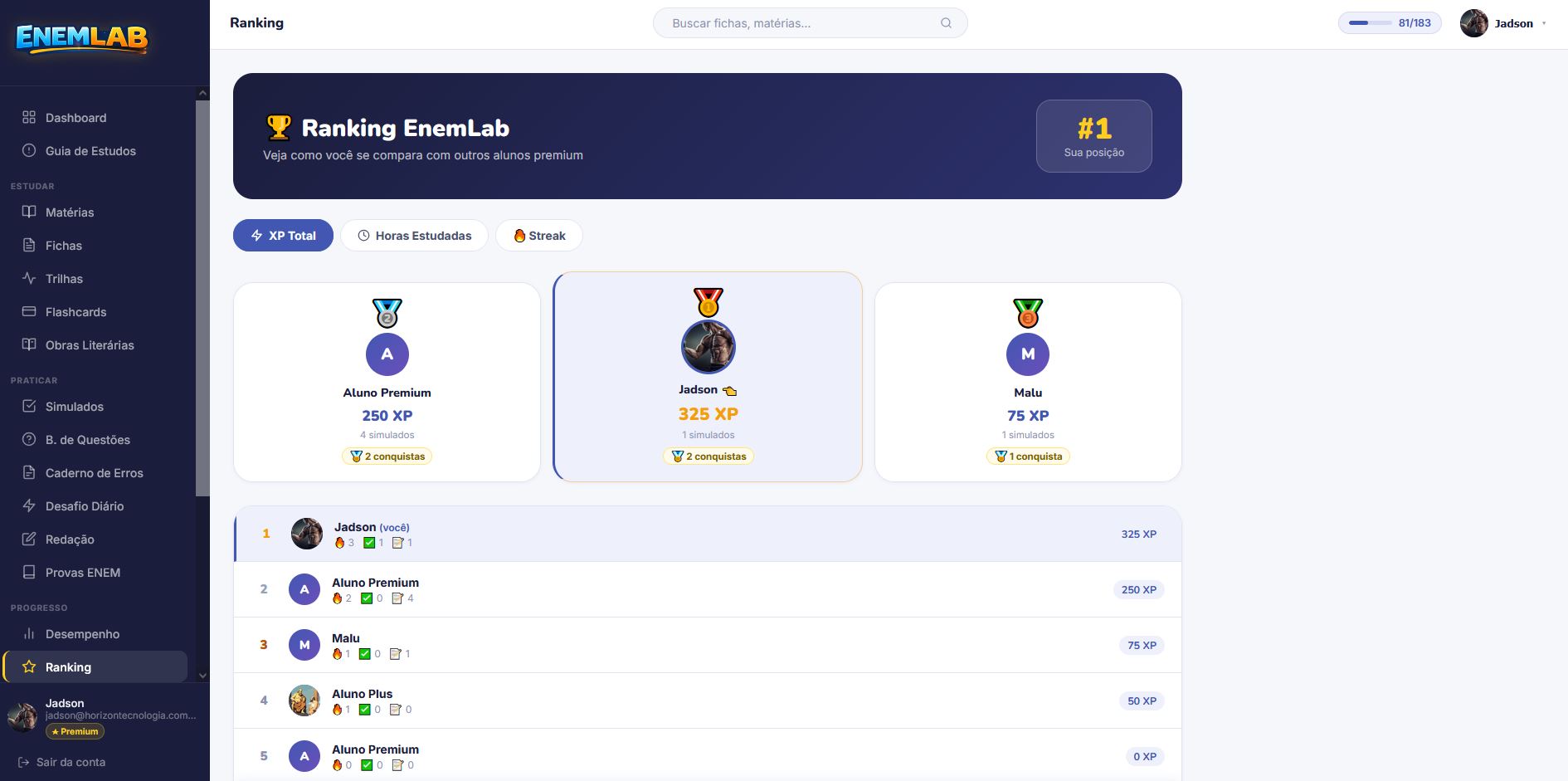The height and width of the screenshot is (781, 1568).
Task: Click Jadson's avatar in the sidebar footer
Action: (x=22, y=716)
